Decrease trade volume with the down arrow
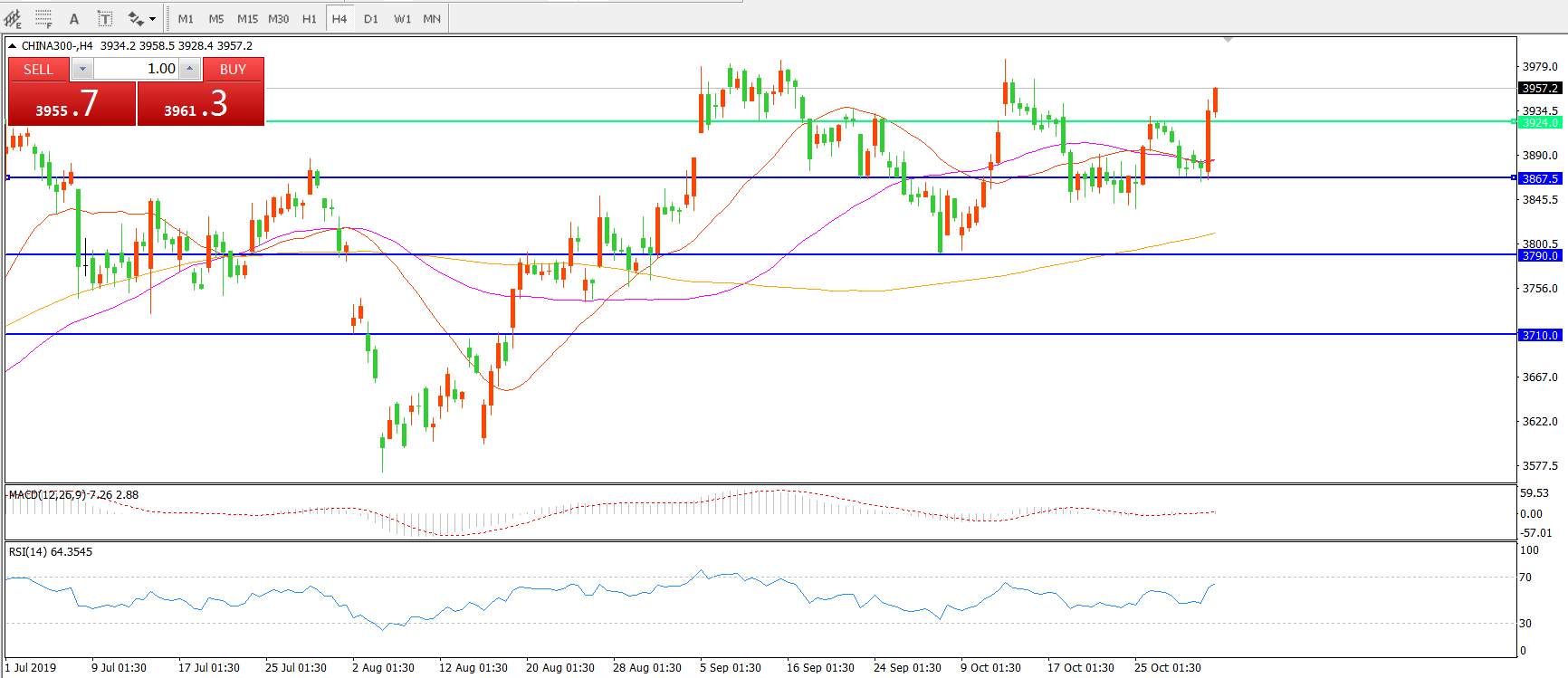1568x678 pixels. [x=82, y=69]
